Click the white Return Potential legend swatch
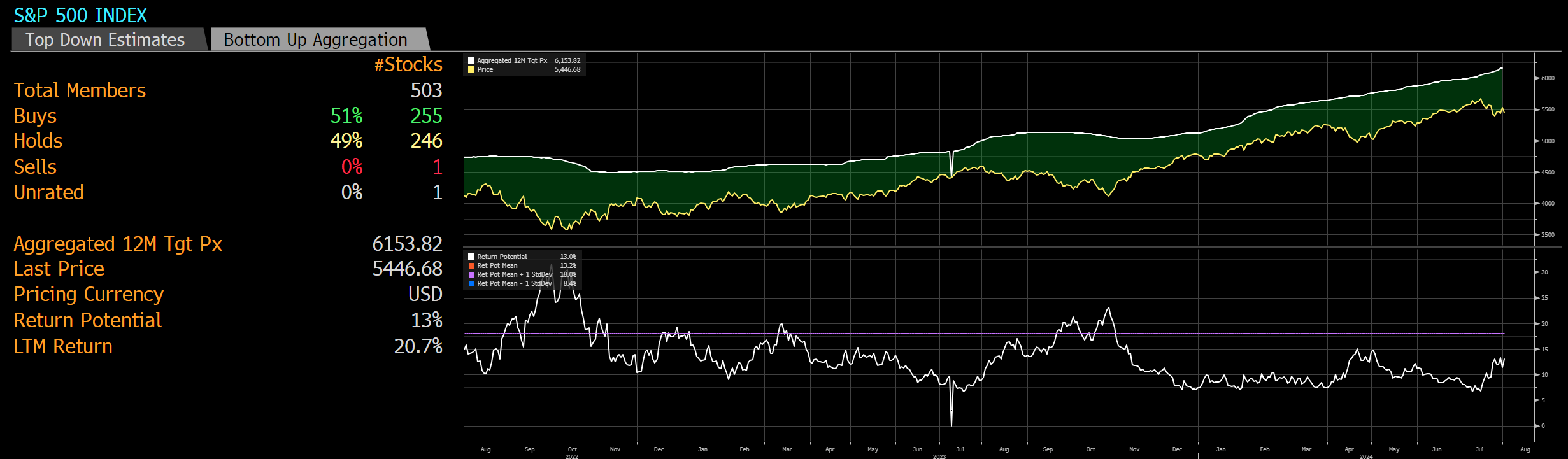Screen dimensions: 1568x459 click(x=471, y=257)
